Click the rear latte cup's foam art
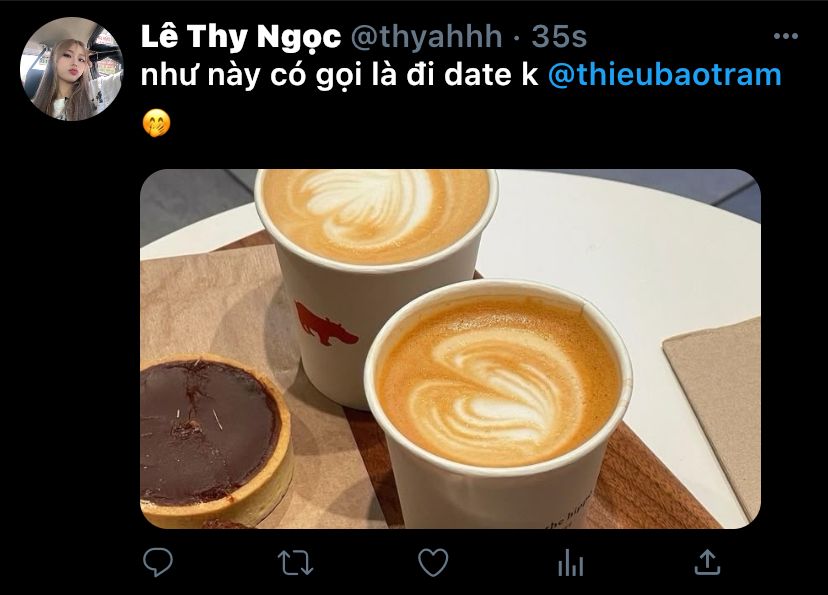Screen dimensions: 828x595 (x=376, y=212)
